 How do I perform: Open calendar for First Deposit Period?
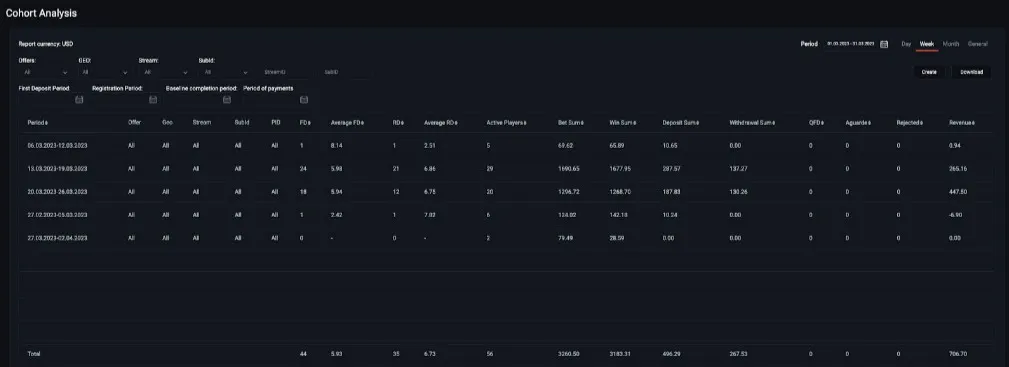(80, 100)
